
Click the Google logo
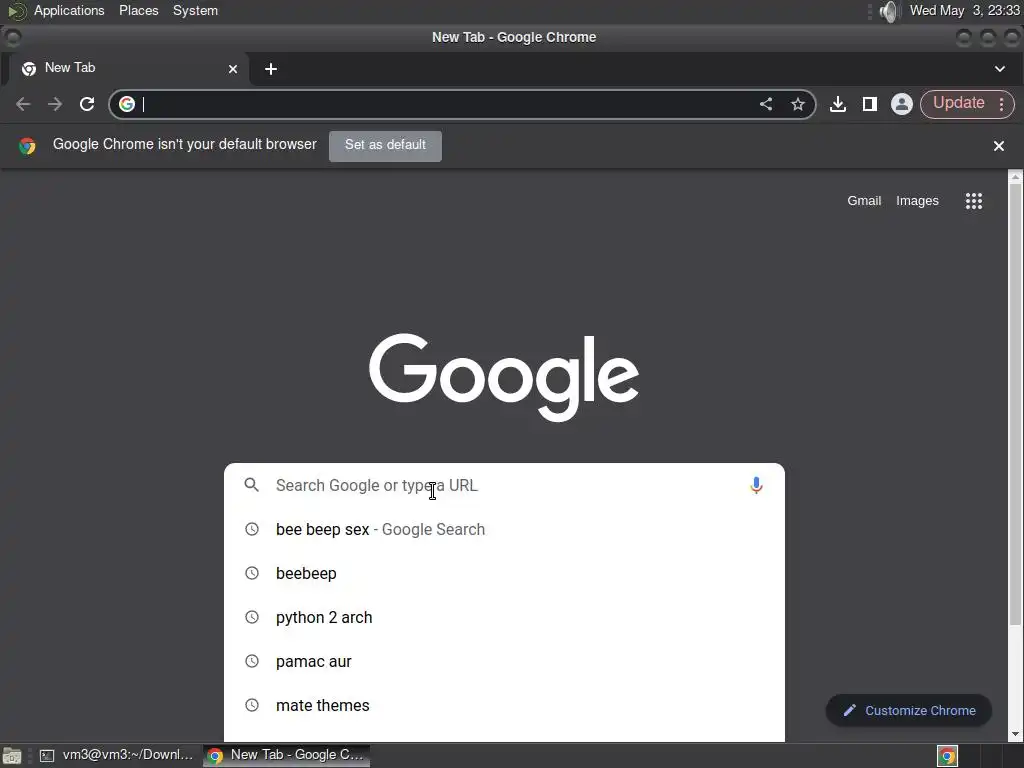pyautogui.click(x=504, y=377)
